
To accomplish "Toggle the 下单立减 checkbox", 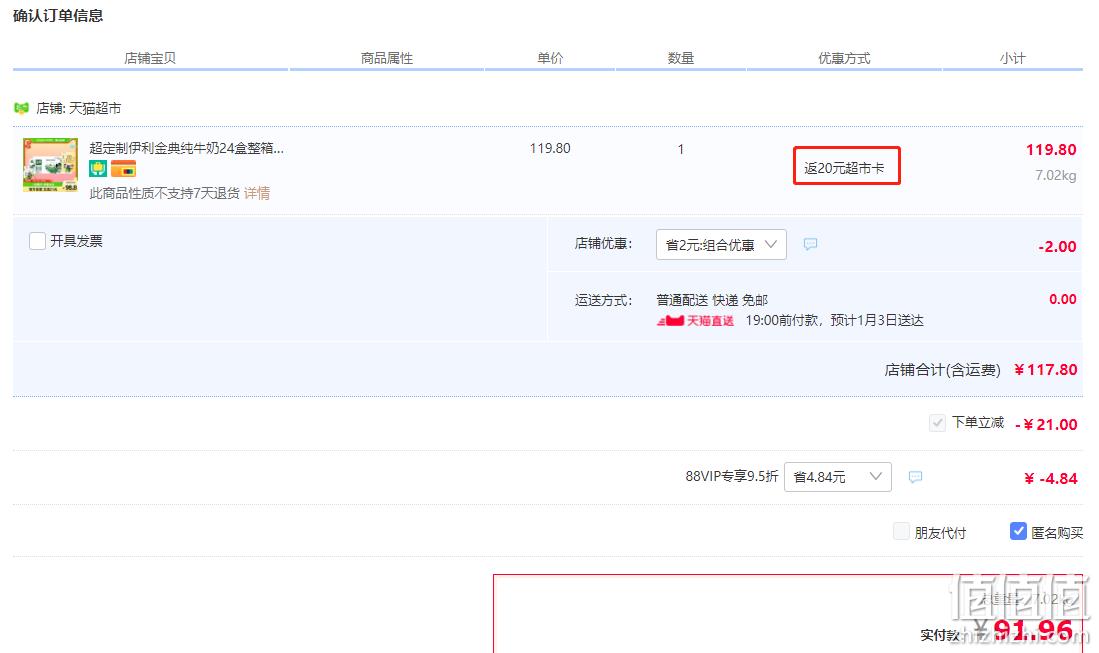I will (937, 422).
